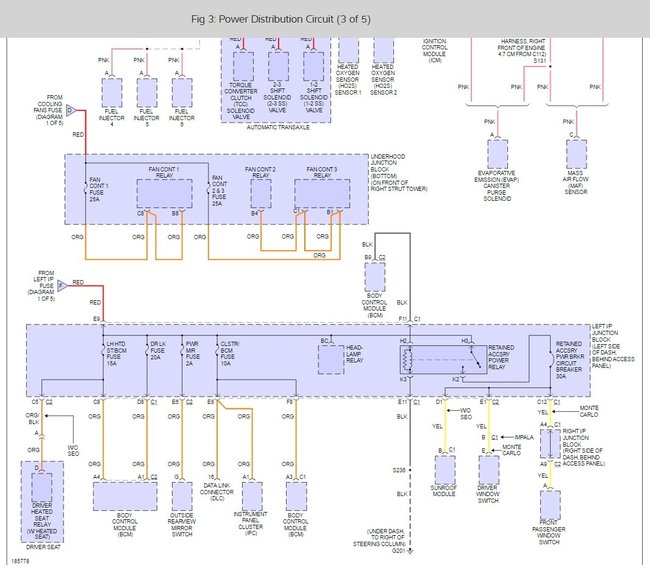Image resolution: width=650 pixels, height=576 pixels.
Task: Select the FAN CONT 1 RELAY box
Action: [x=165, y=194]
